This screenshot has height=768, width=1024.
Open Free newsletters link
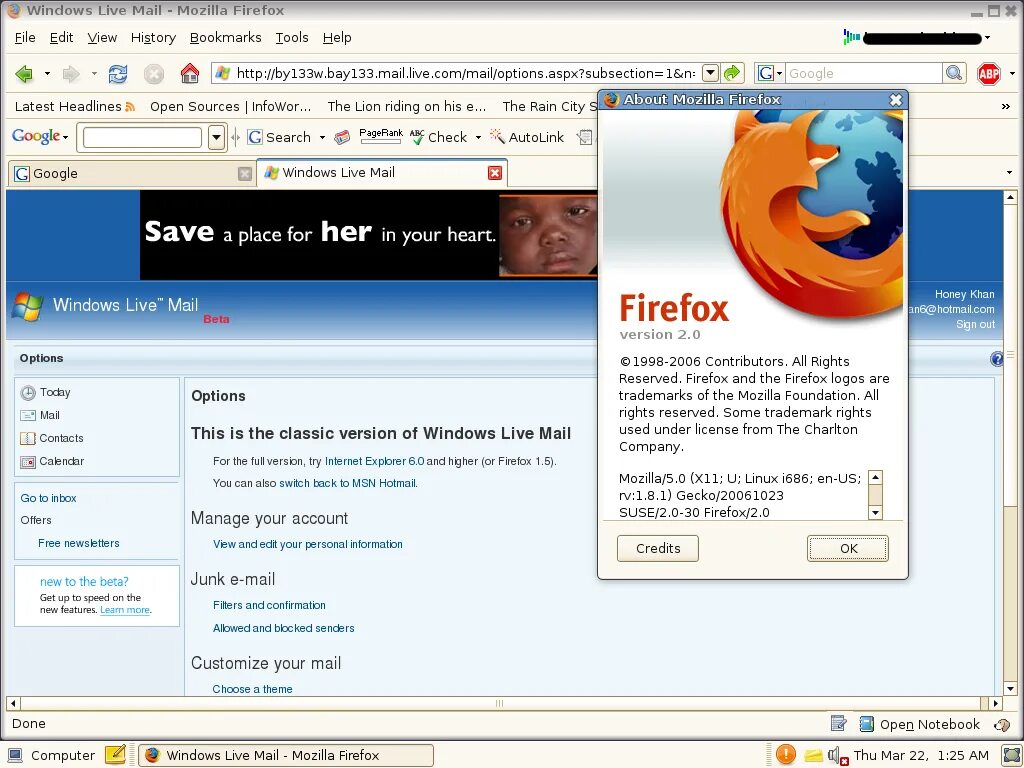[x=78, y=543]
